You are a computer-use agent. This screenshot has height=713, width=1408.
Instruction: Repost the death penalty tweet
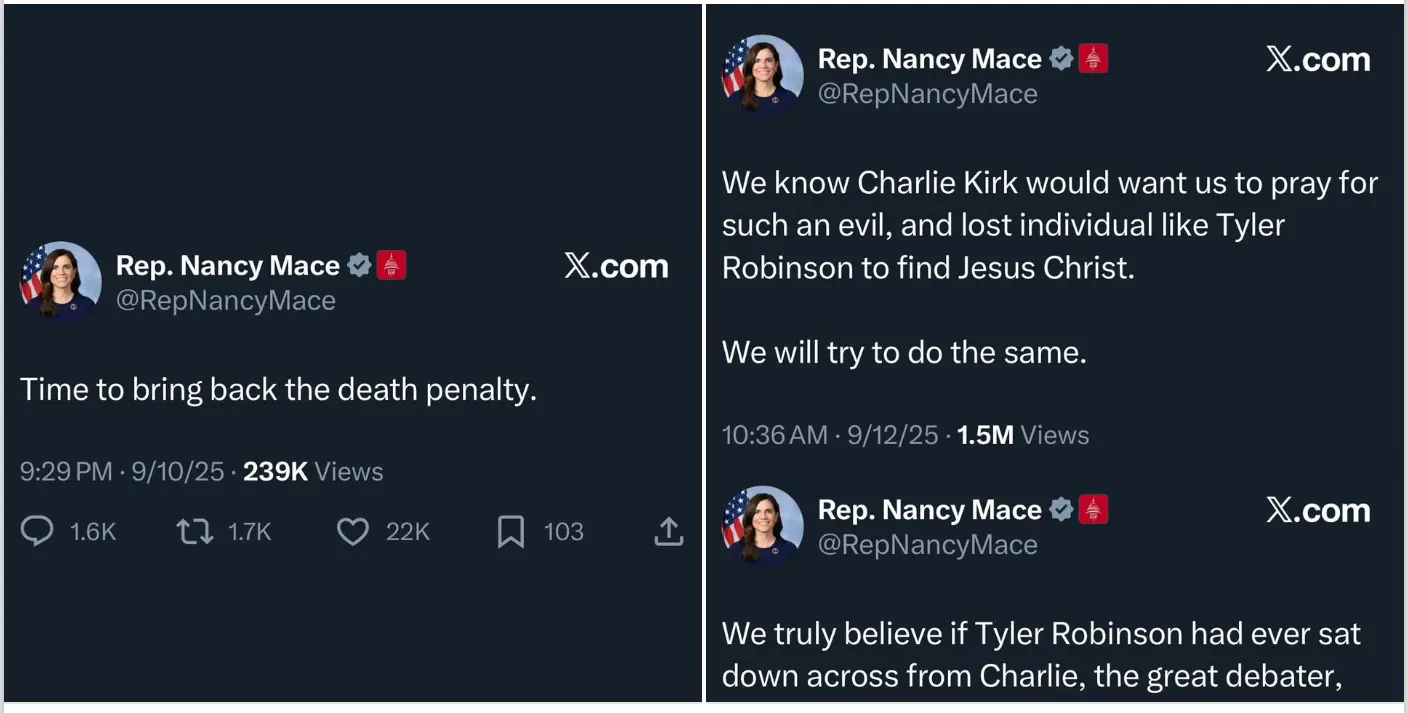pyautogui.click(x=194, y=532)
